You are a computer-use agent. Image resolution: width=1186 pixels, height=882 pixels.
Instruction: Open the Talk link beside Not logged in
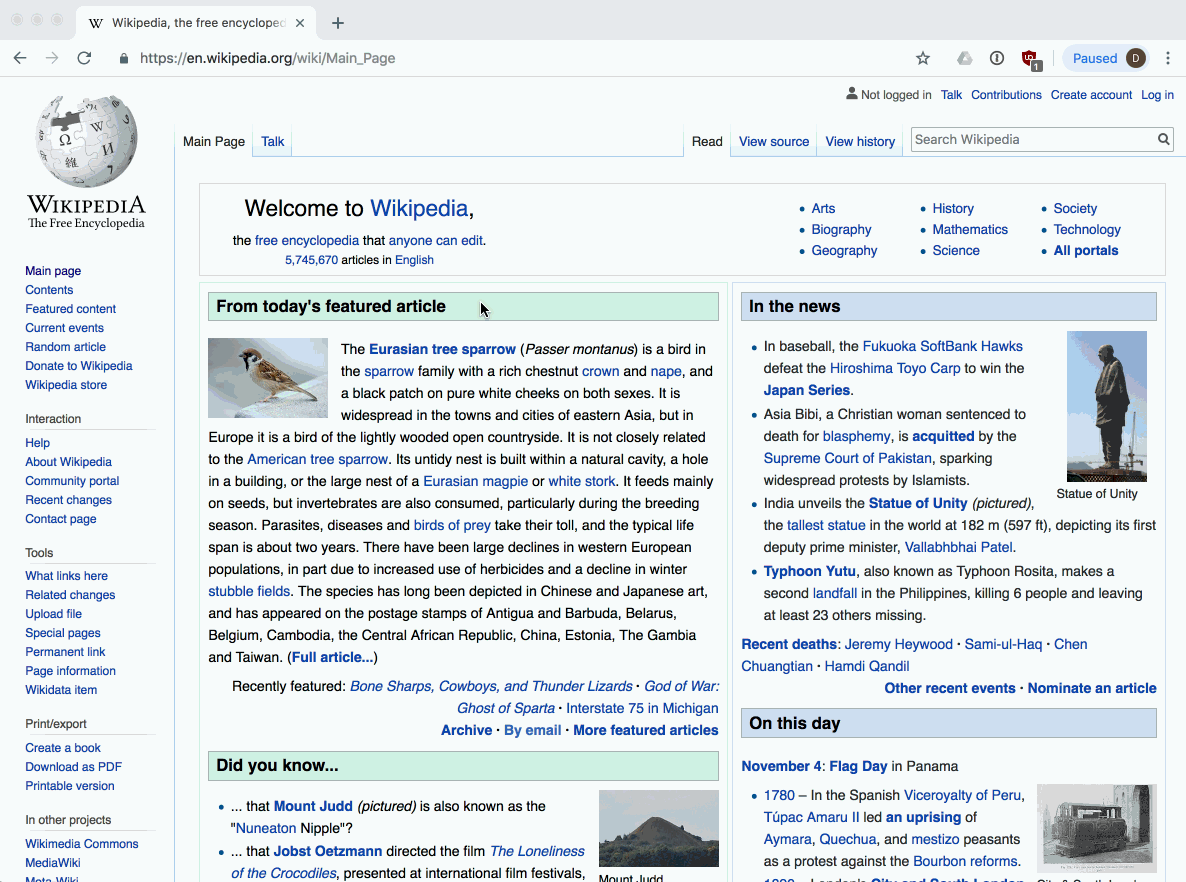tap(952, 95)
